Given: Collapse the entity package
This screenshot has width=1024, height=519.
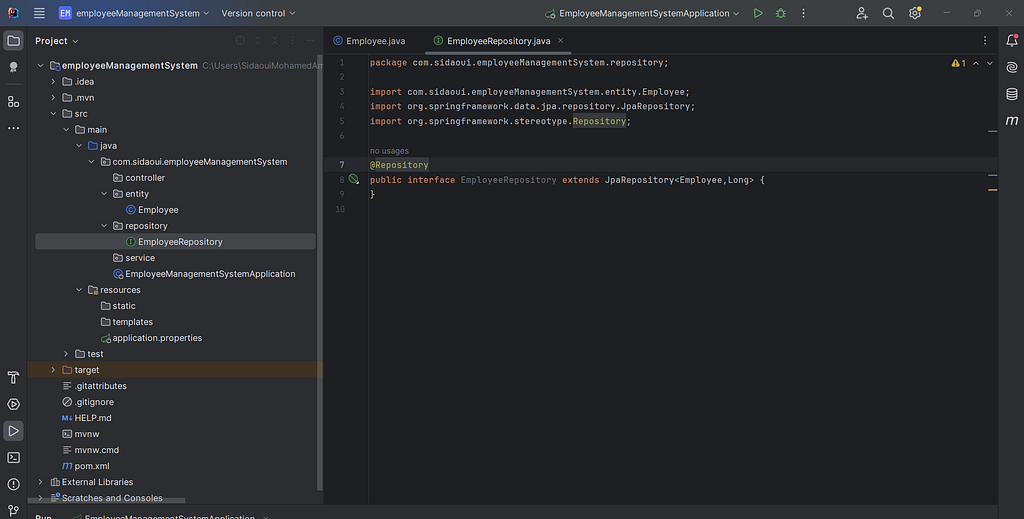Looking at the screenshot, I should (x=104, y=193).
